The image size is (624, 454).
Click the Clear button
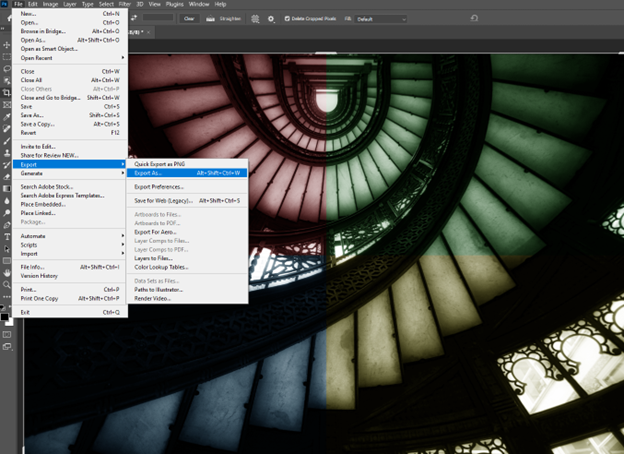(x=189, y=19)
